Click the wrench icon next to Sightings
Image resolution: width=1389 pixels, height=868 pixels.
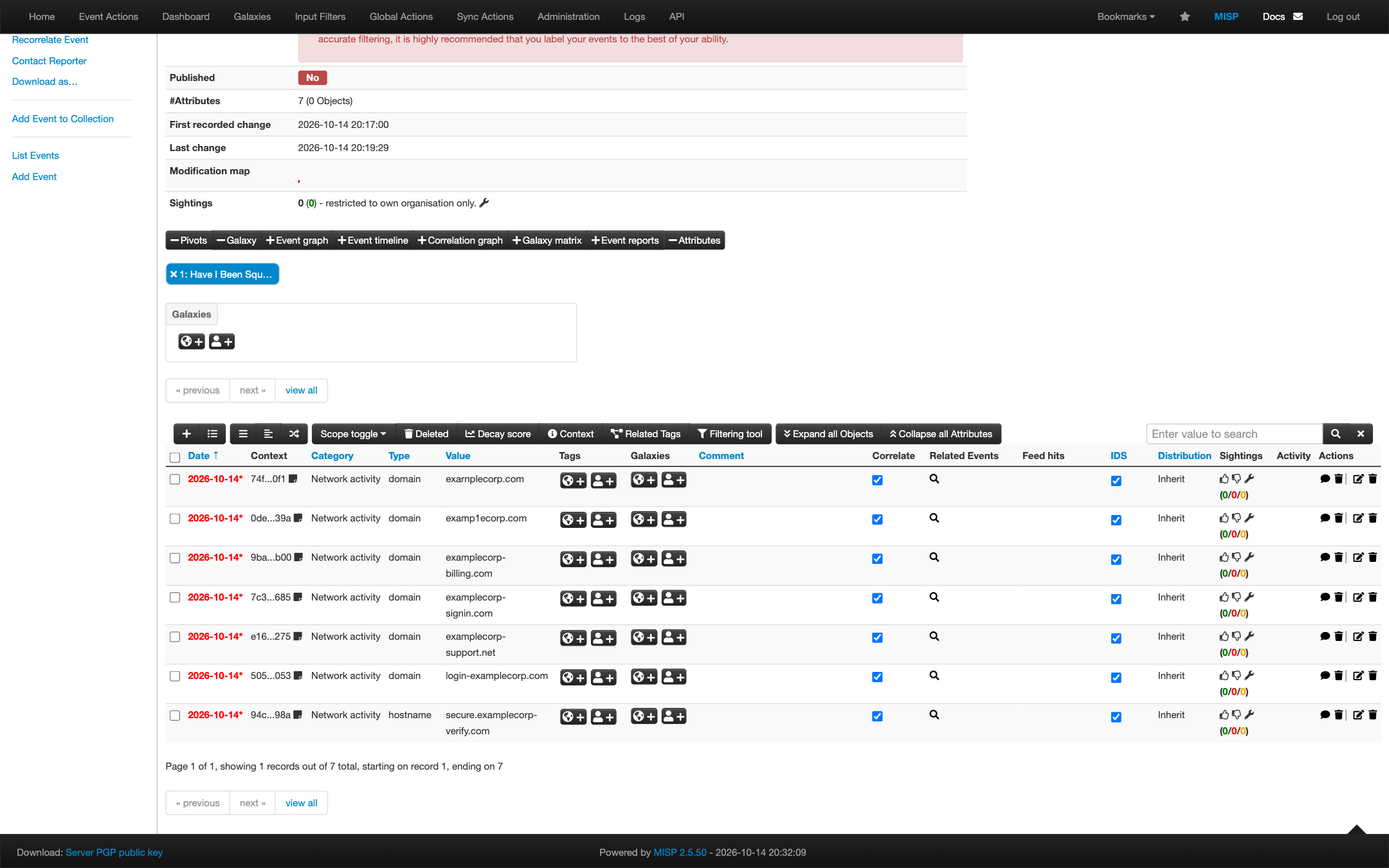coord(484,203)
